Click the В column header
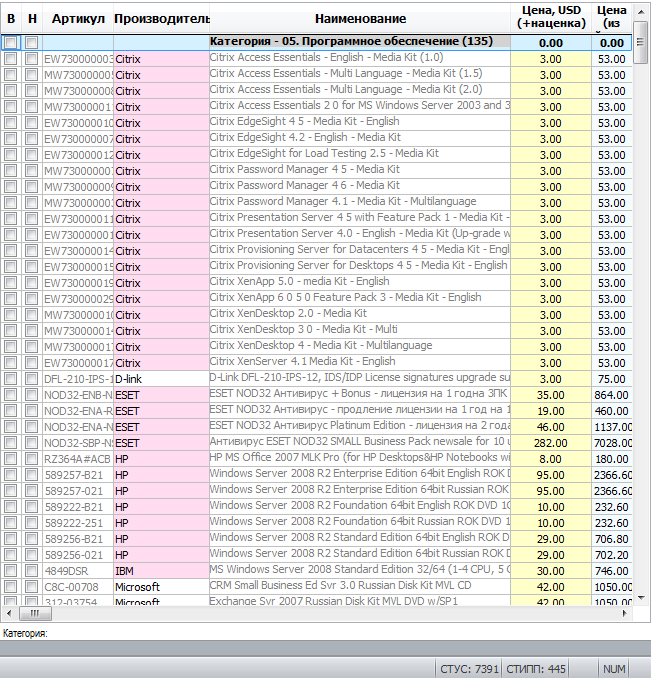This screenshot has width=651, height=678. tap(11, 19)
